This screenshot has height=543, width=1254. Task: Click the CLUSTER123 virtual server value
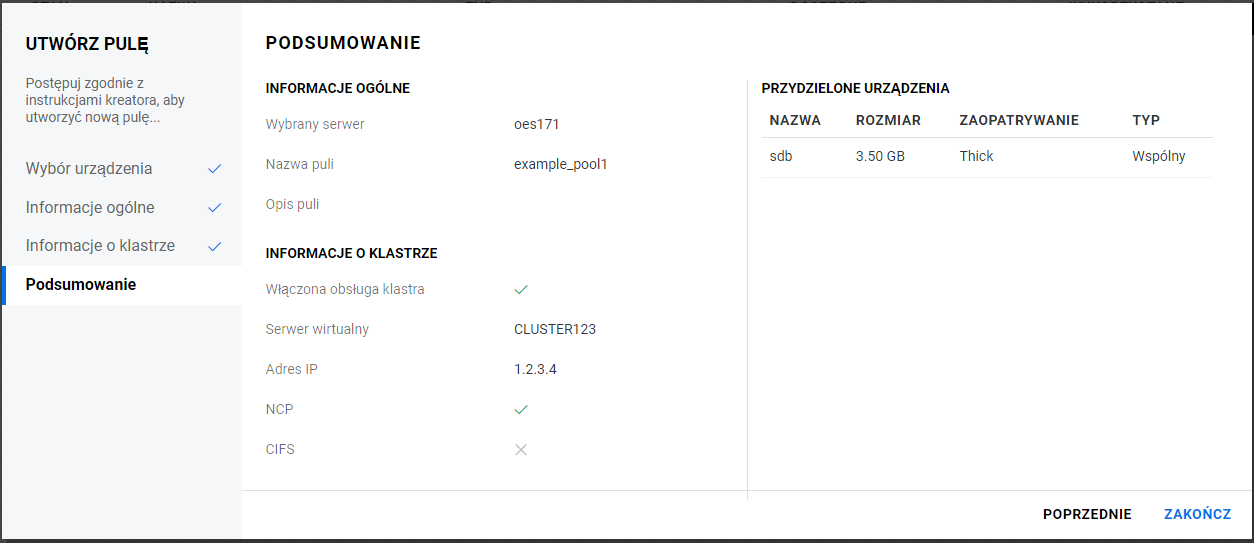coord(555,329)
